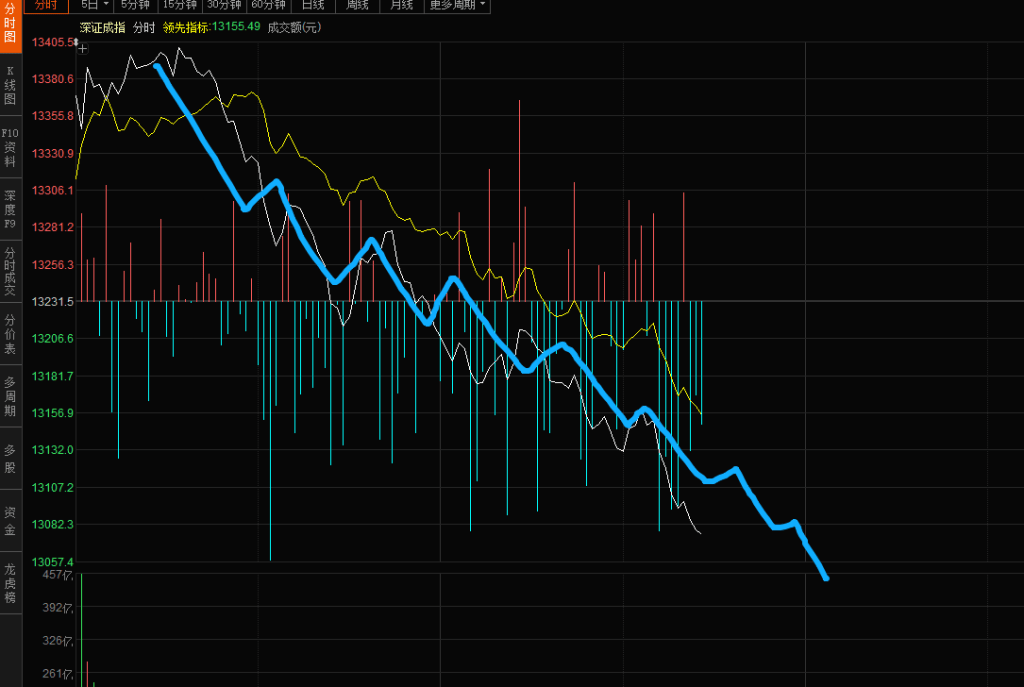Open 深度 F9 in the sidebar

coord(10,209)
